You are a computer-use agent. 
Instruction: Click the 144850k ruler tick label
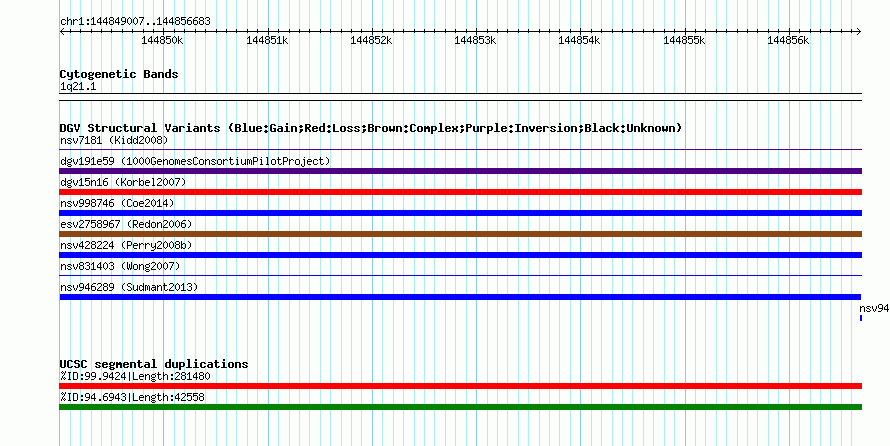[x=162, y=40]
